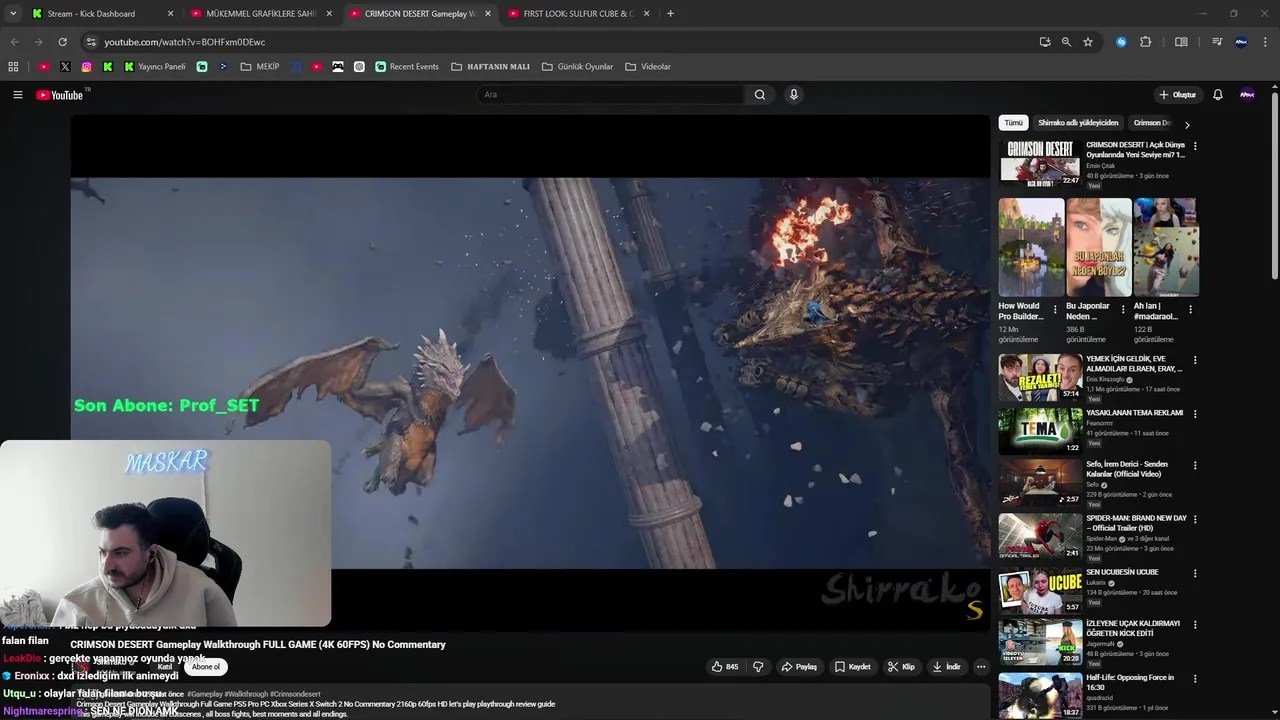Open more actions menu under the video

(x=981, y=667)
